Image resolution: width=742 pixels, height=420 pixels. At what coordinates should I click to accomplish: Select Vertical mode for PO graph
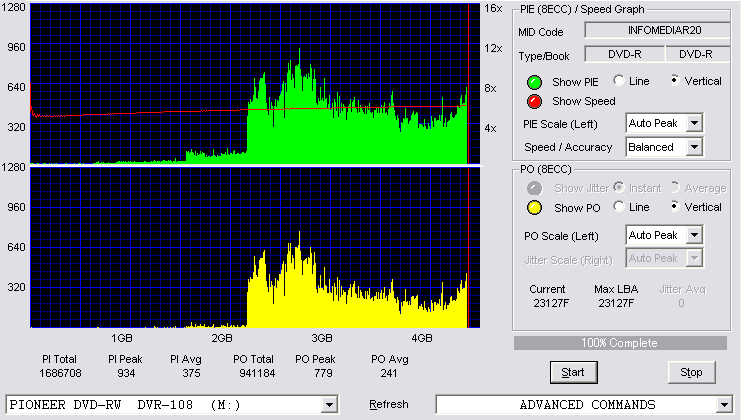click(675, 206)
